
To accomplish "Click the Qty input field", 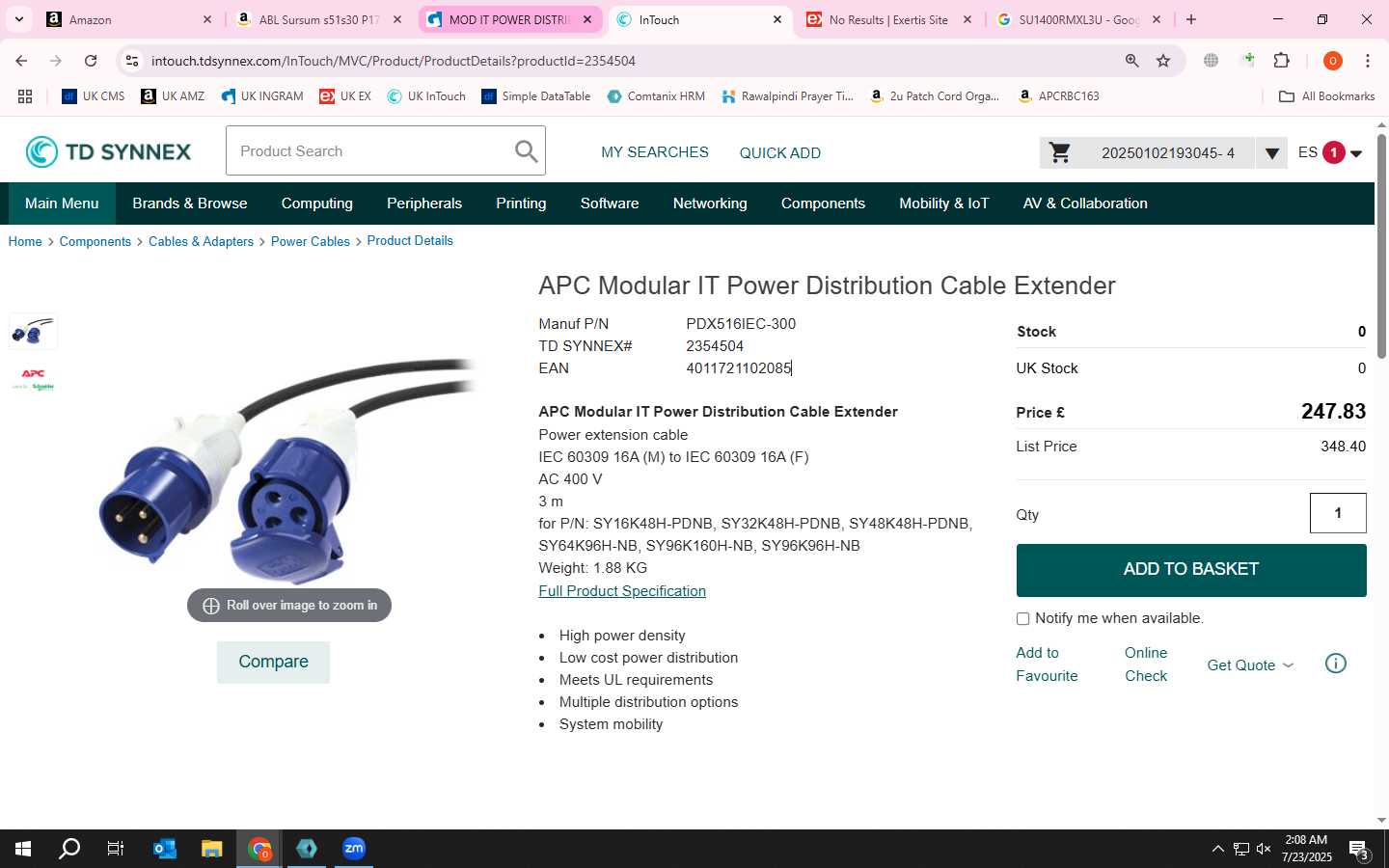I will pyautogui.click(x=1338, y=513).
